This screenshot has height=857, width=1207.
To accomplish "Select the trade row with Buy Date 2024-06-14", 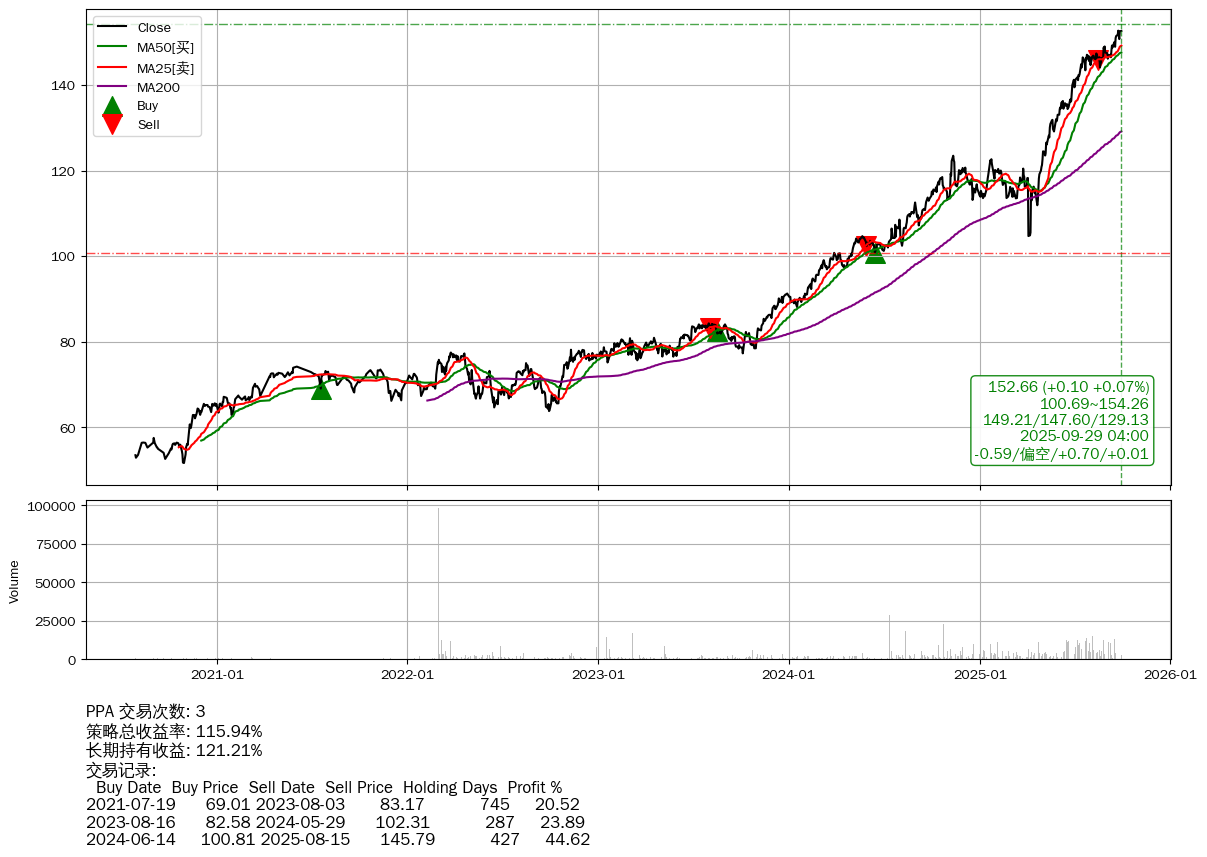I will [338, 839].
